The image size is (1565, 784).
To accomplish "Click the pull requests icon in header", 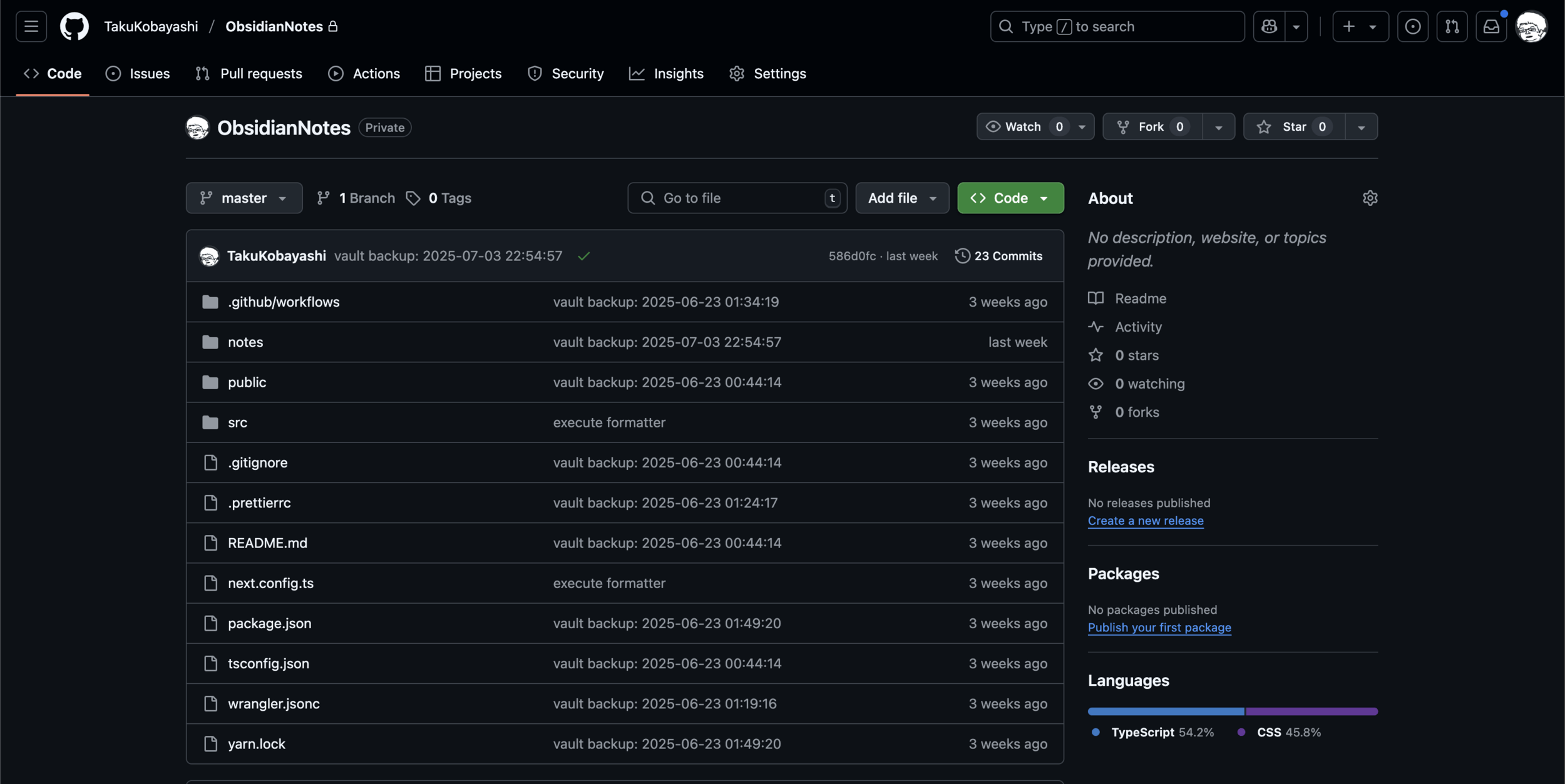I will [x=1452, y=26].
